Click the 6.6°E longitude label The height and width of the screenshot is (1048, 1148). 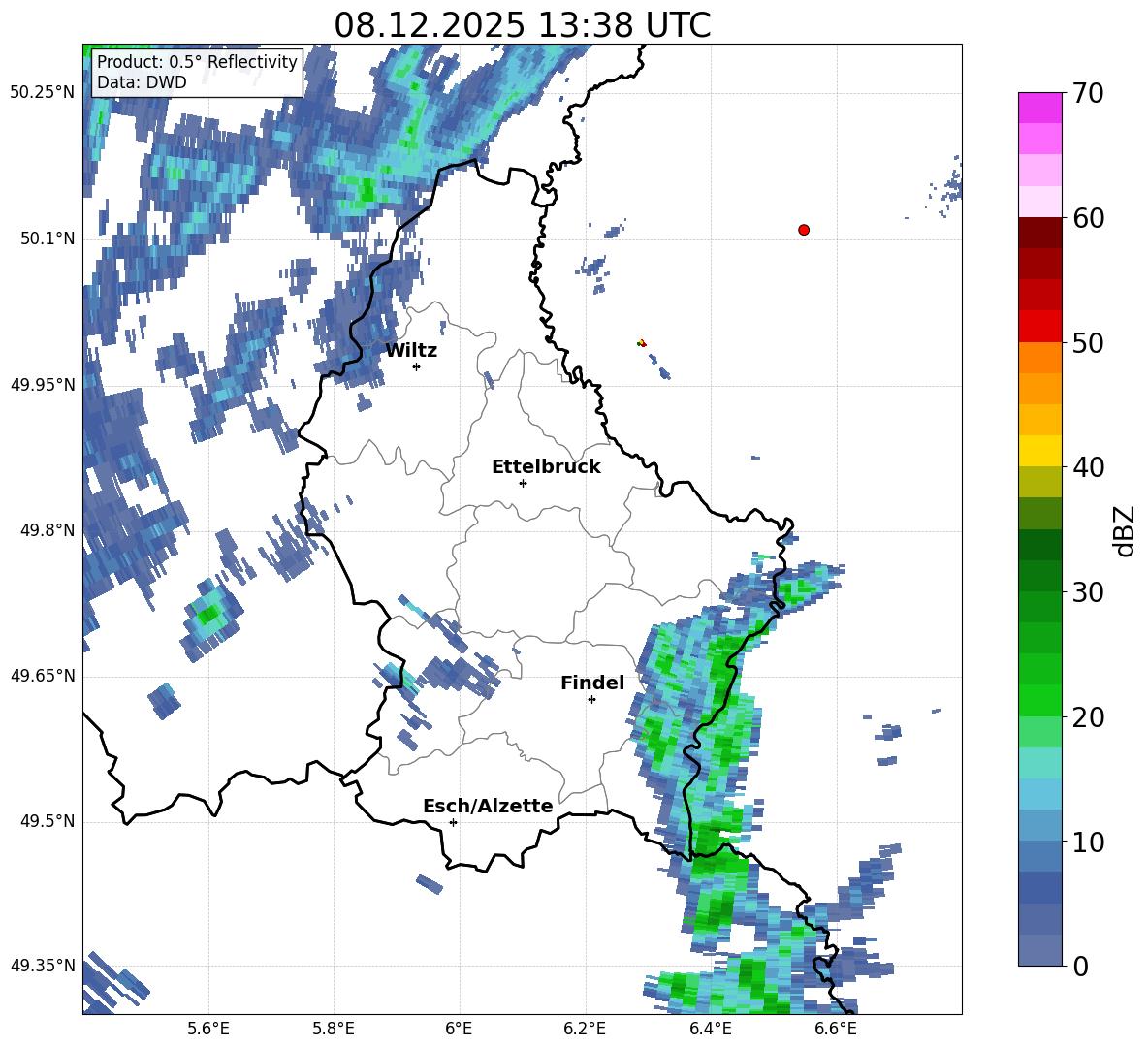836,1029
